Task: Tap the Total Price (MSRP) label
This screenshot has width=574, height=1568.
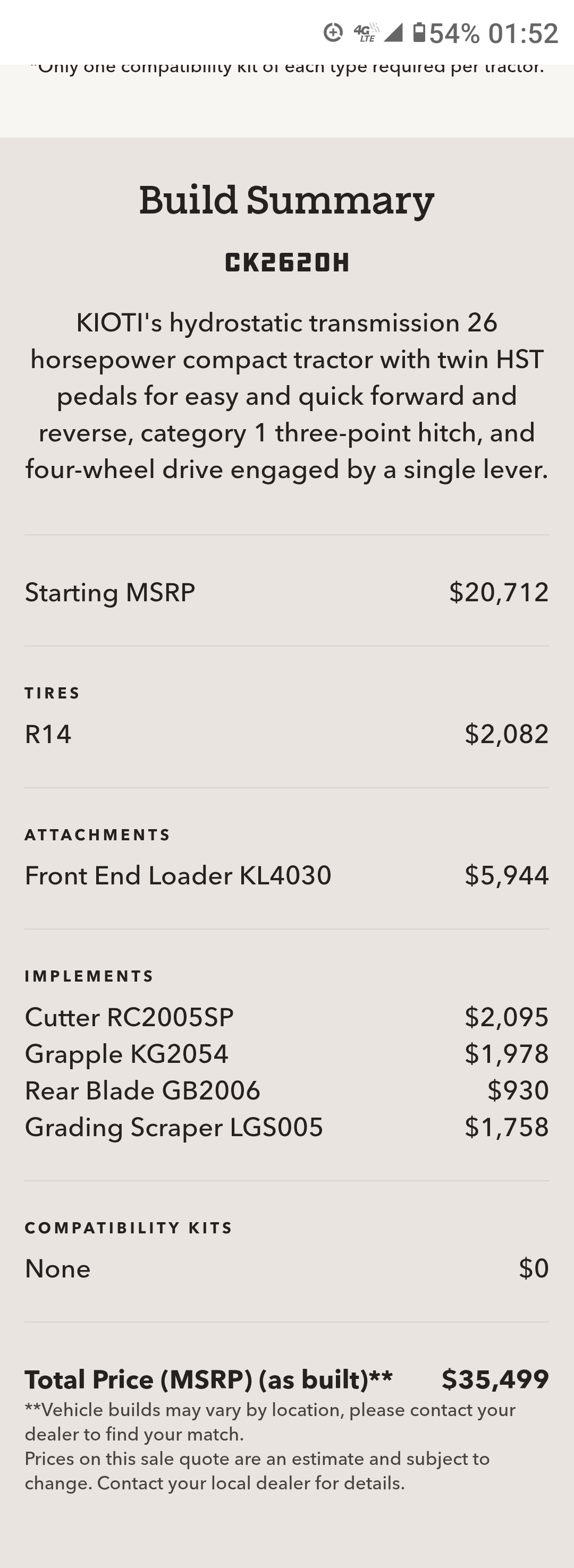Action: [x=208, y=1379]
